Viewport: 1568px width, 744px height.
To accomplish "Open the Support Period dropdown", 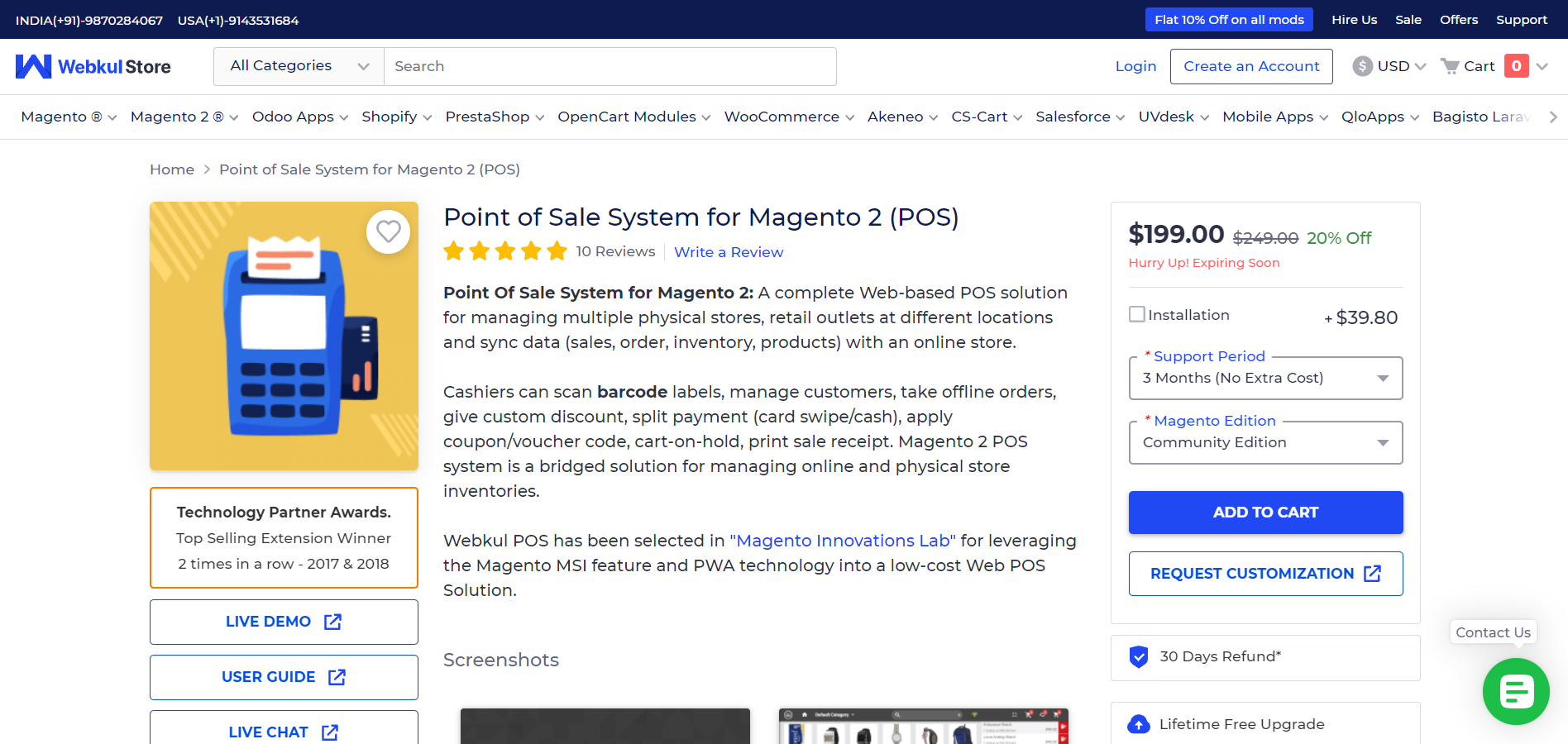I will (x=1265, y=378).
